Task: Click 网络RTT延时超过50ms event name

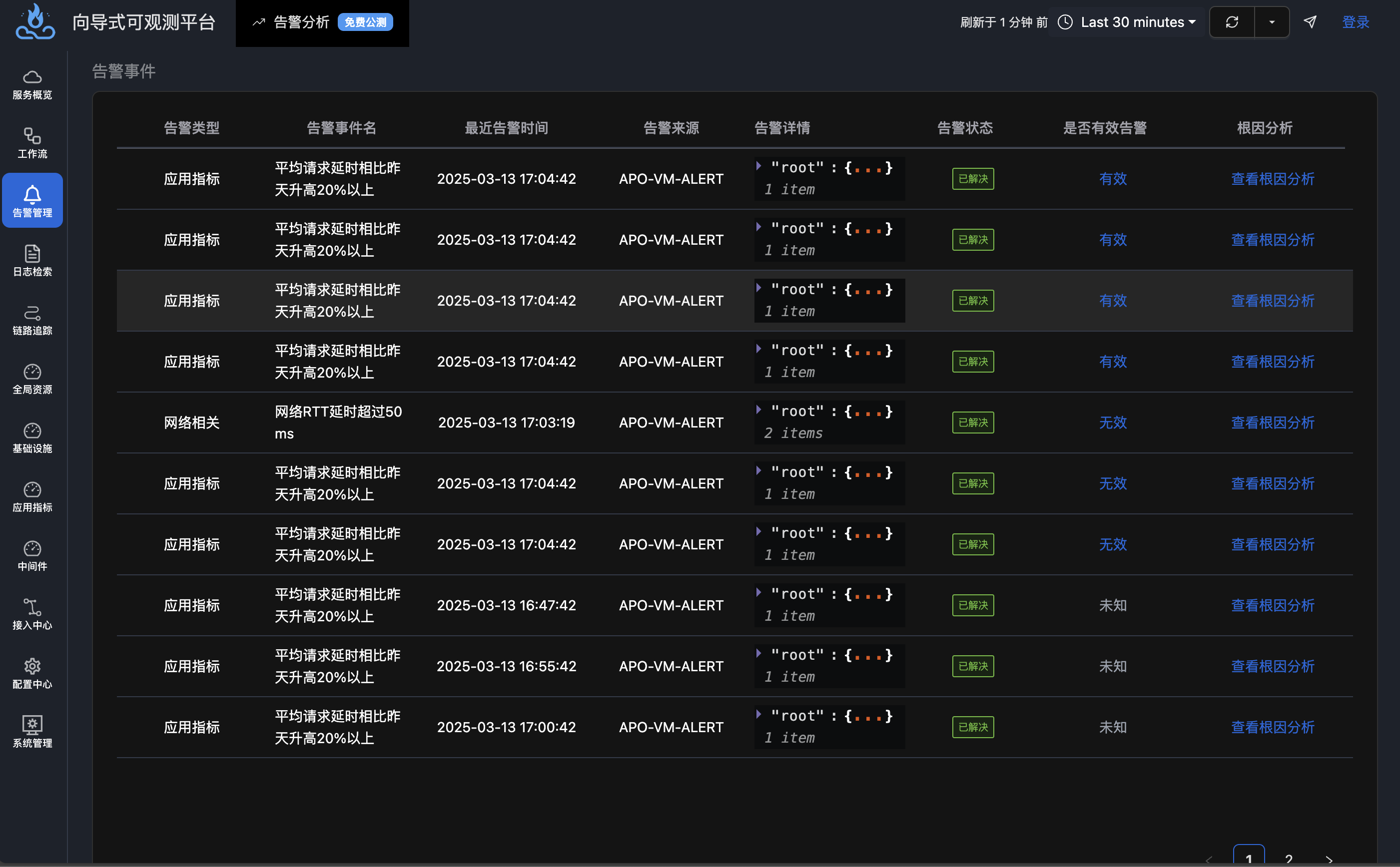Action: click(x=338, y=423)
